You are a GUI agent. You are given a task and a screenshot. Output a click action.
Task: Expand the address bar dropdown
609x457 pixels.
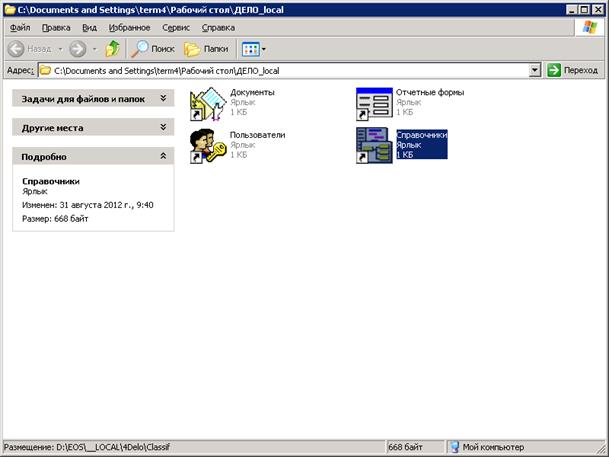pyautogui.click(x=535, y=70)
